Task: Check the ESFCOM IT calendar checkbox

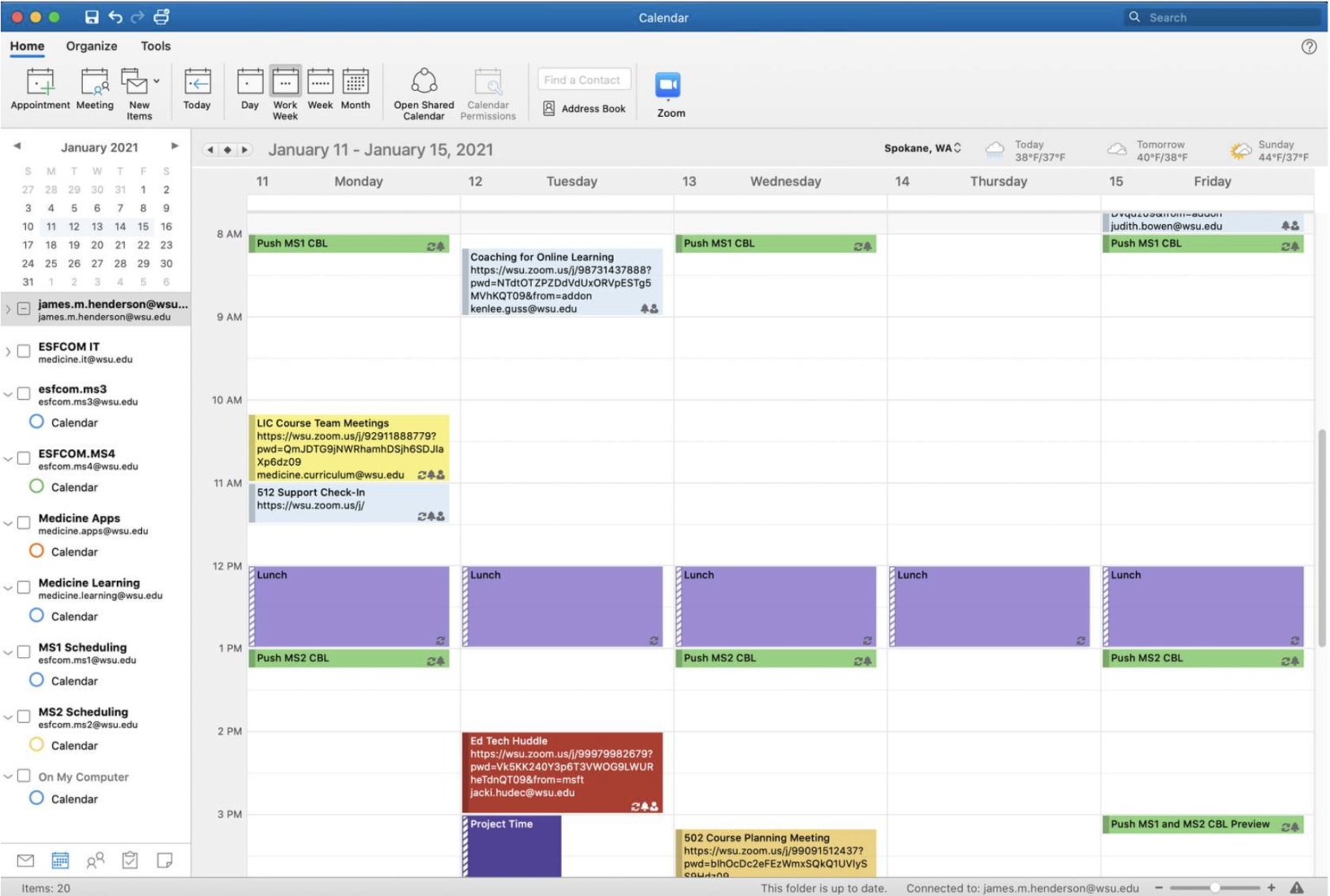Action: coord(23,352)
